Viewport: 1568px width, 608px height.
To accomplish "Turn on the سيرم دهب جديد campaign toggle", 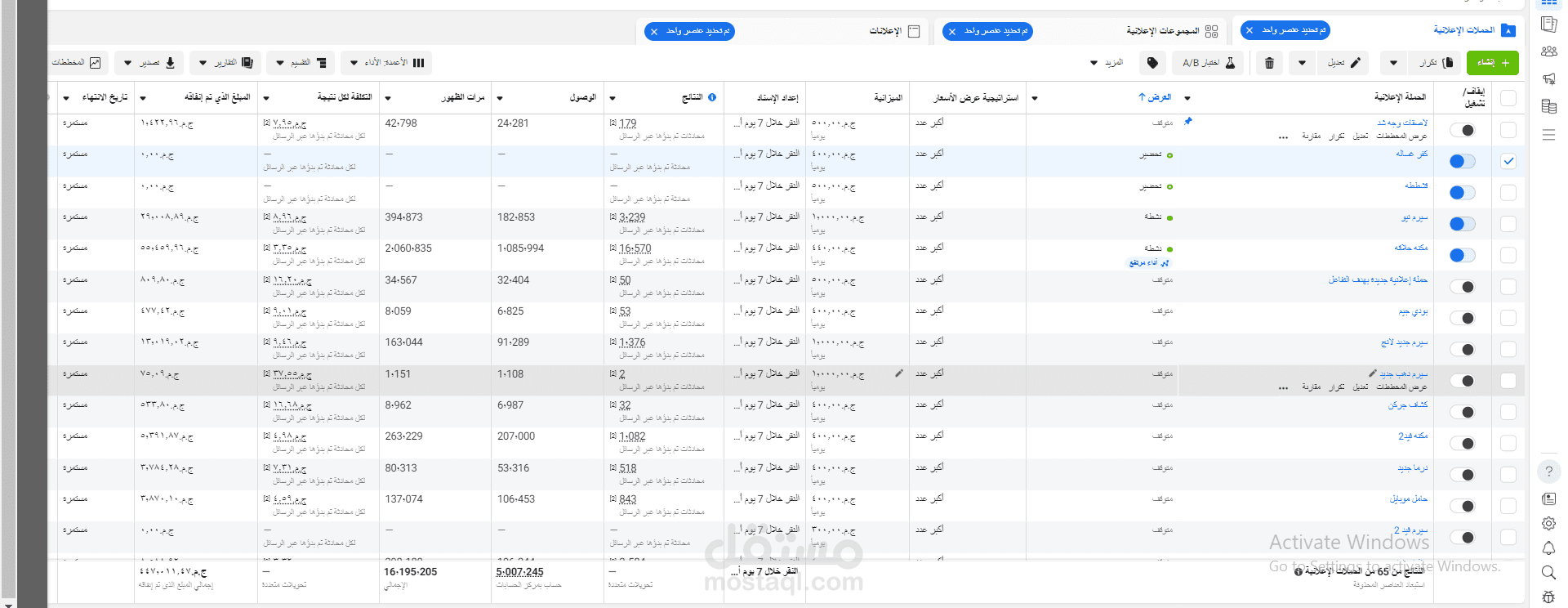I will (1463, 381).
